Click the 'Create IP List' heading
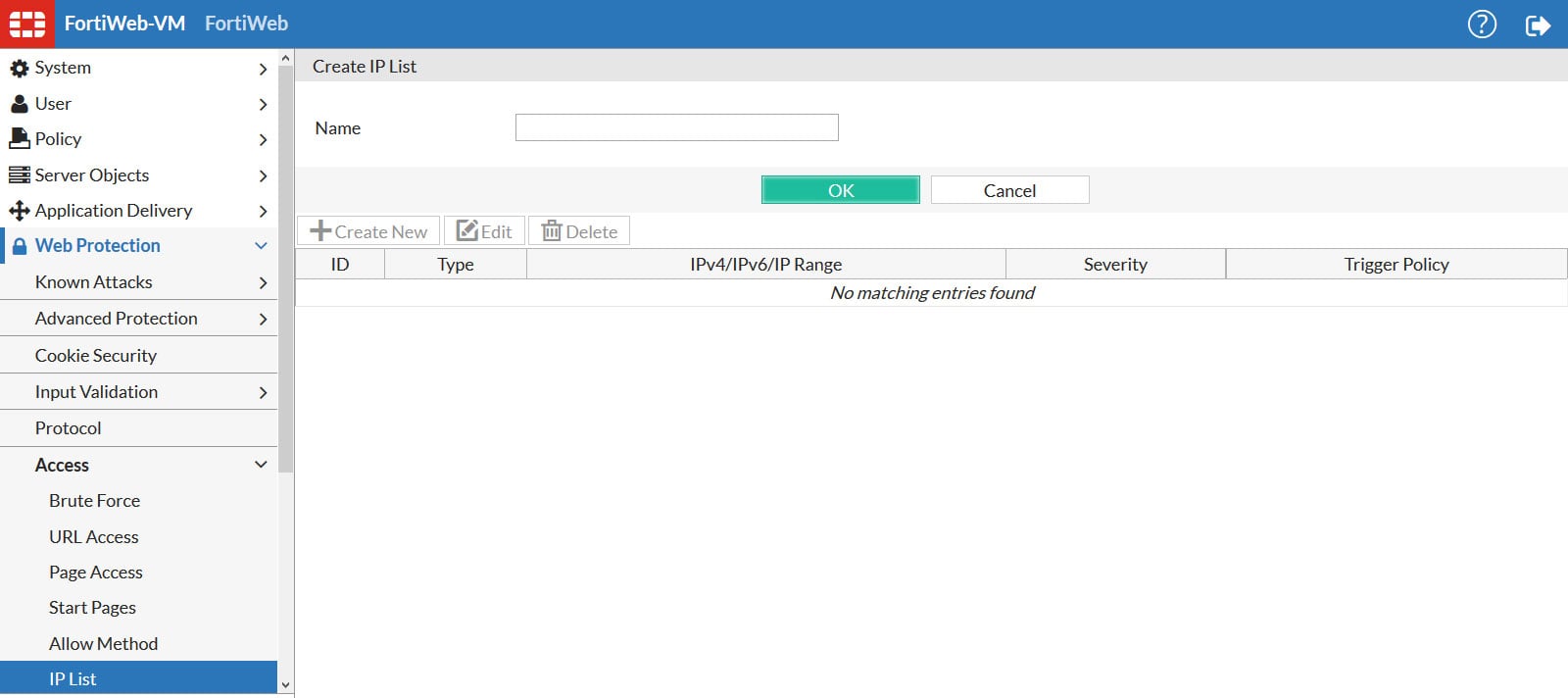 pyautogui.click(x=365, y=67)
